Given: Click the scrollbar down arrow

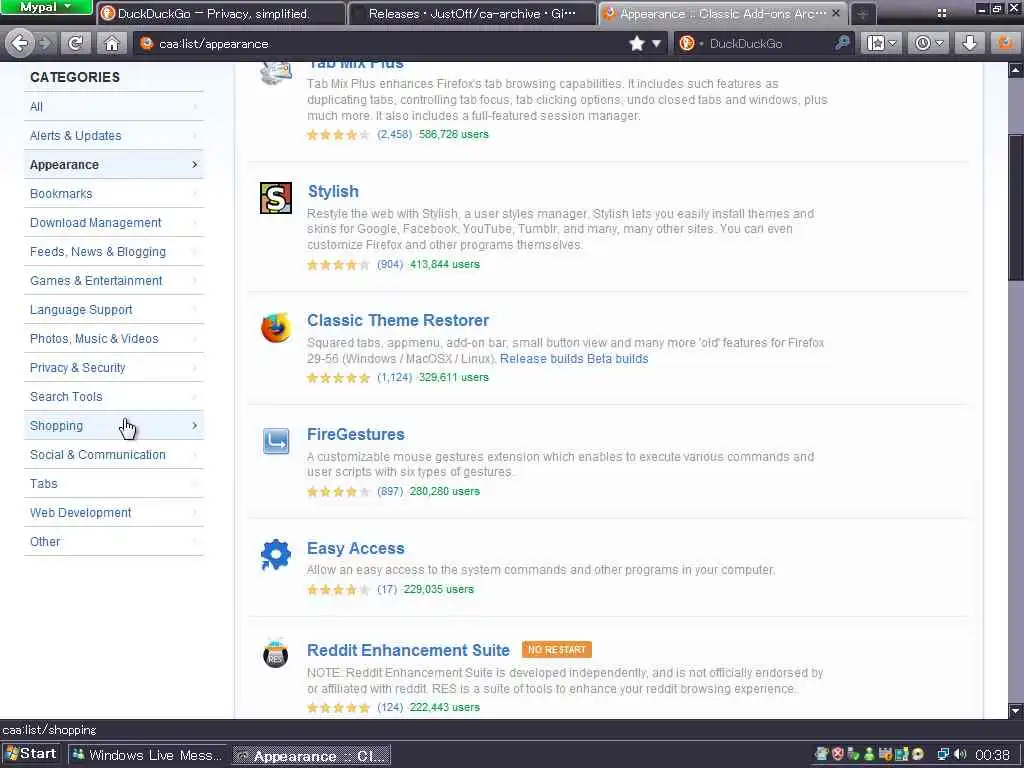Looking at the screenshot, I should click(1016, 711).
